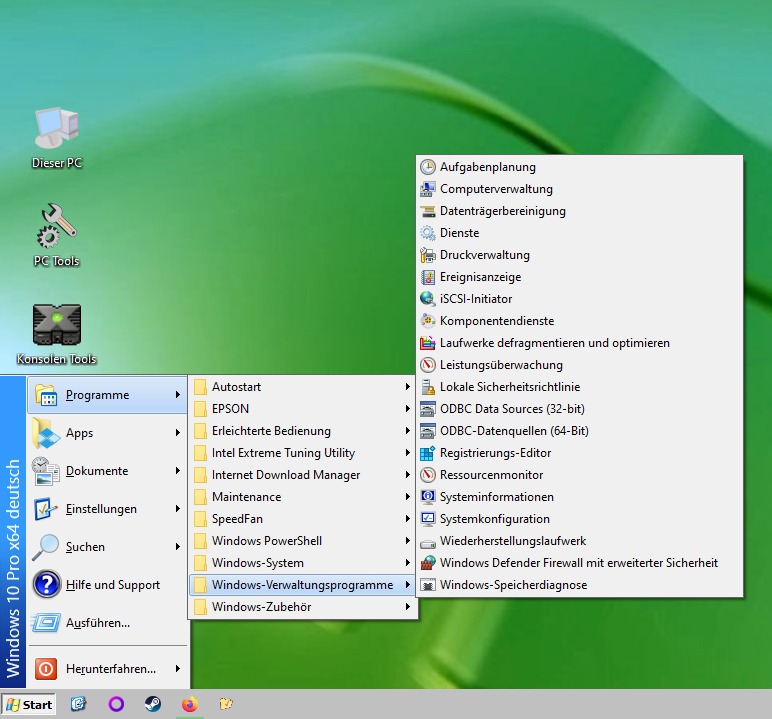Image resolution: width=772 pixels, height=719 pixels.
Task: Click the iSCSI-Initiator globe icon
Action: pyautogui.click(x=427, y=299)
